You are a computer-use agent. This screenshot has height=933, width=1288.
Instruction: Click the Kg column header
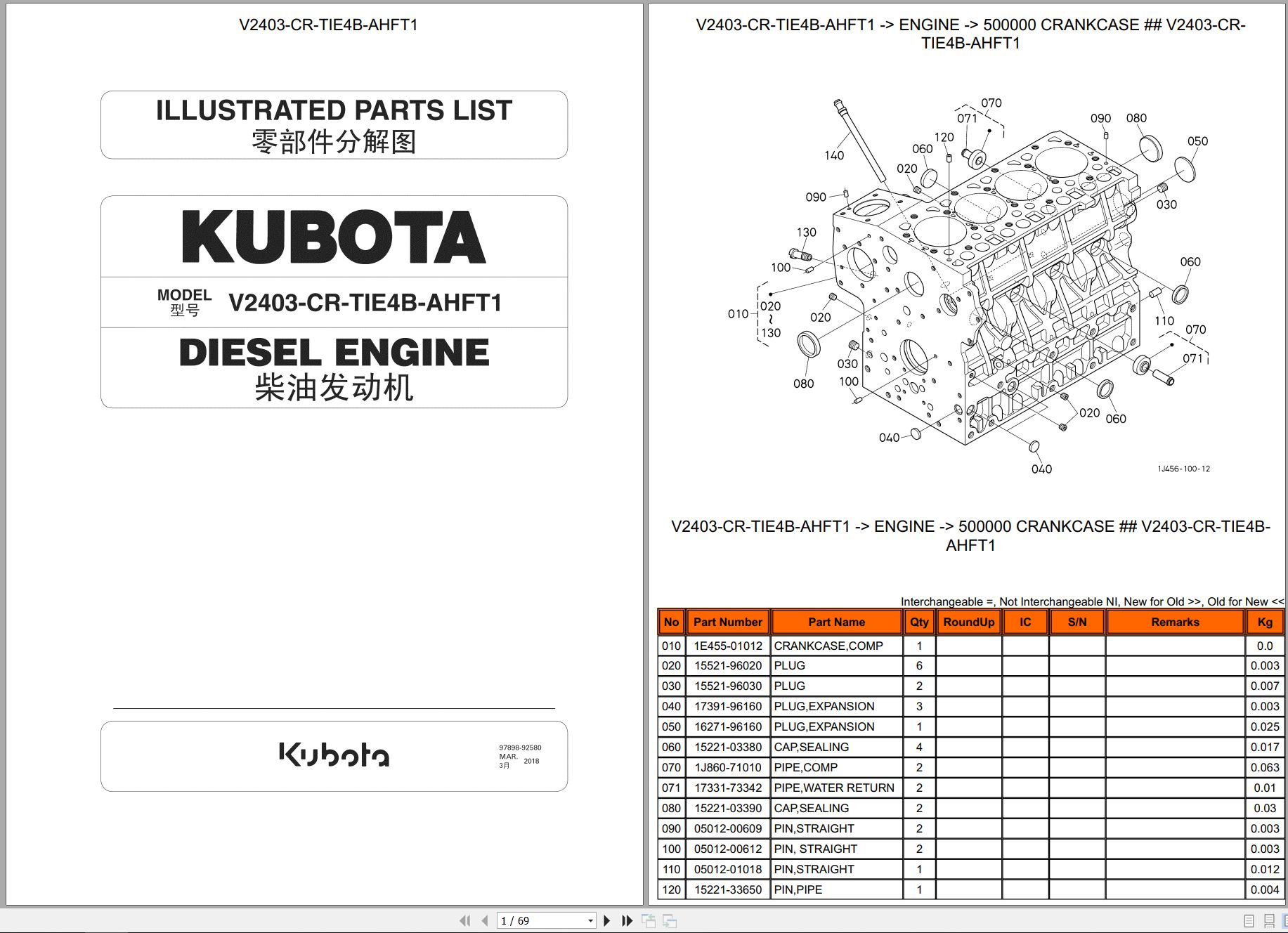tap(1265, 622)
